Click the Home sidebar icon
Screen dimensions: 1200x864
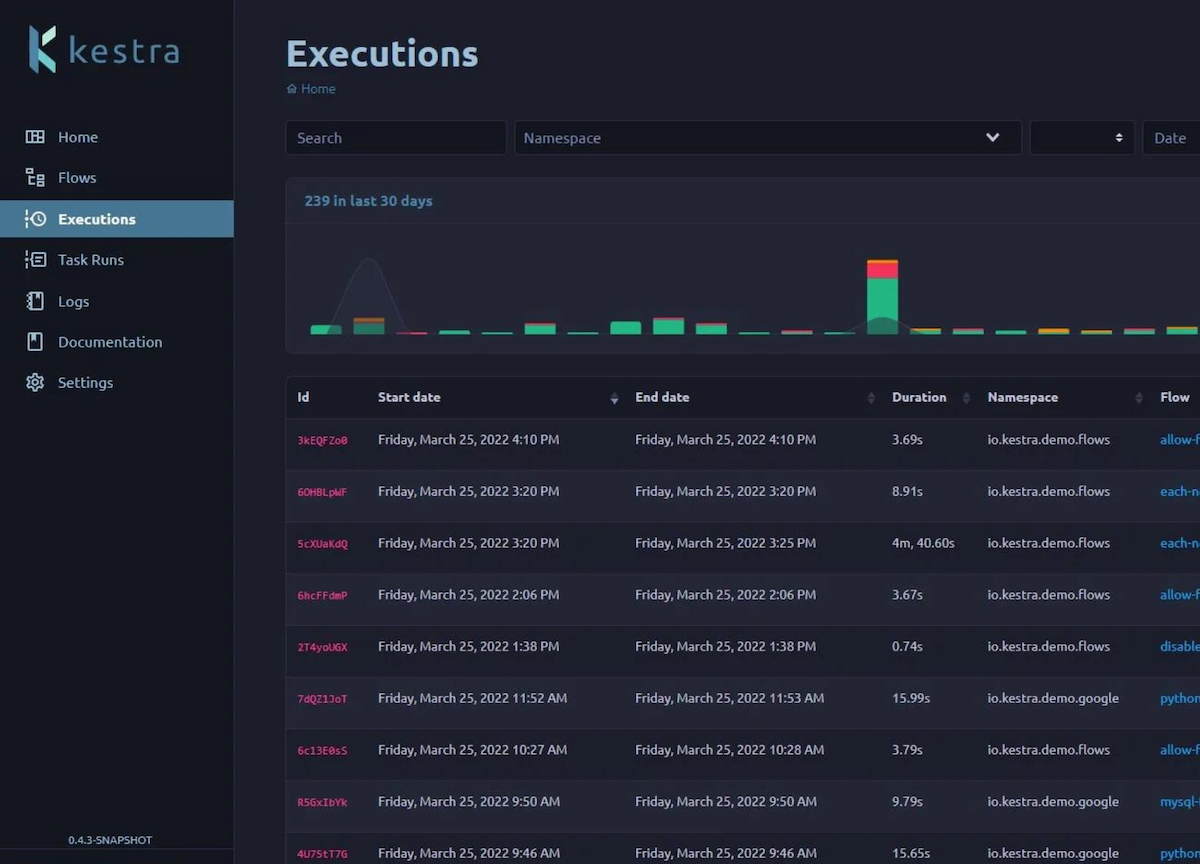tap(35, 137)
